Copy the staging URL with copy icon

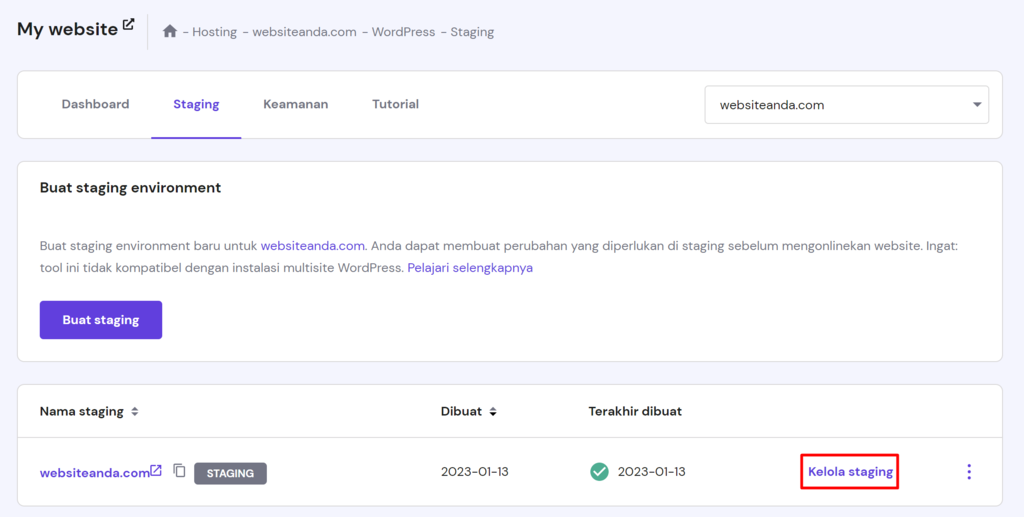180,471
